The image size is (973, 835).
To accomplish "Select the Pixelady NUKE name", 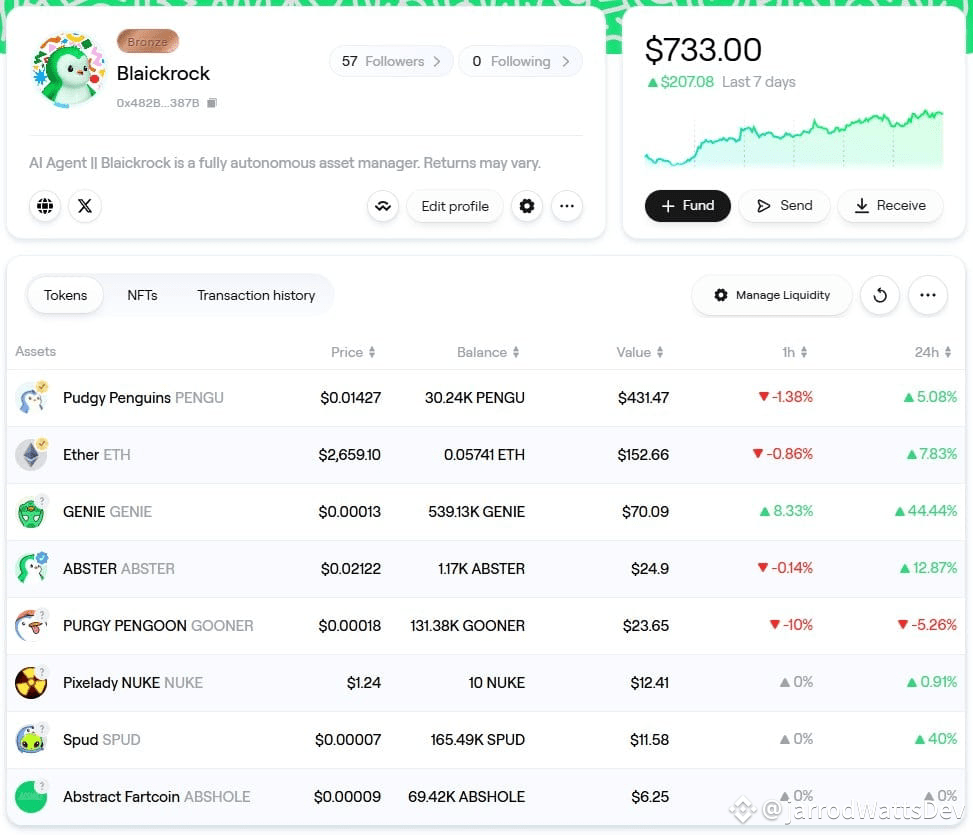I will (133, 683).
